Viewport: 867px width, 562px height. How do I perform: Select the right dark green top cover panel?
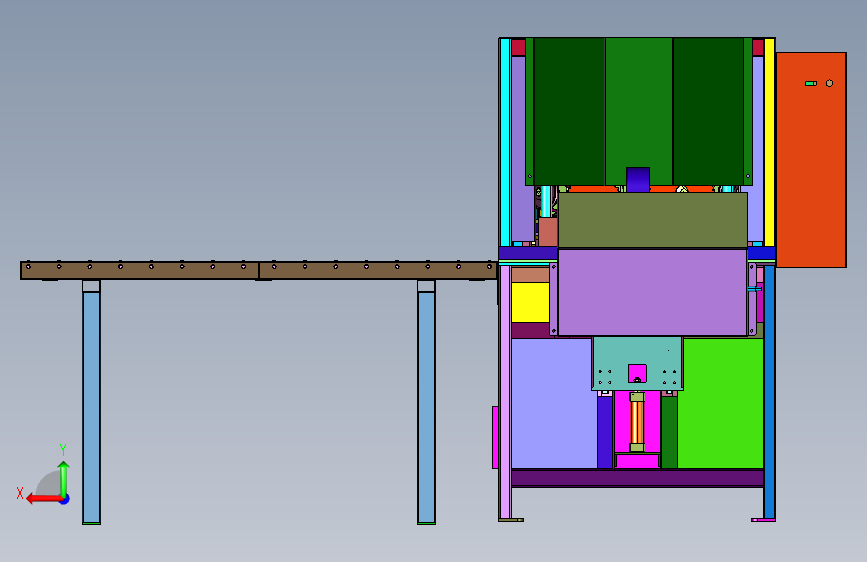pos(708,111)
